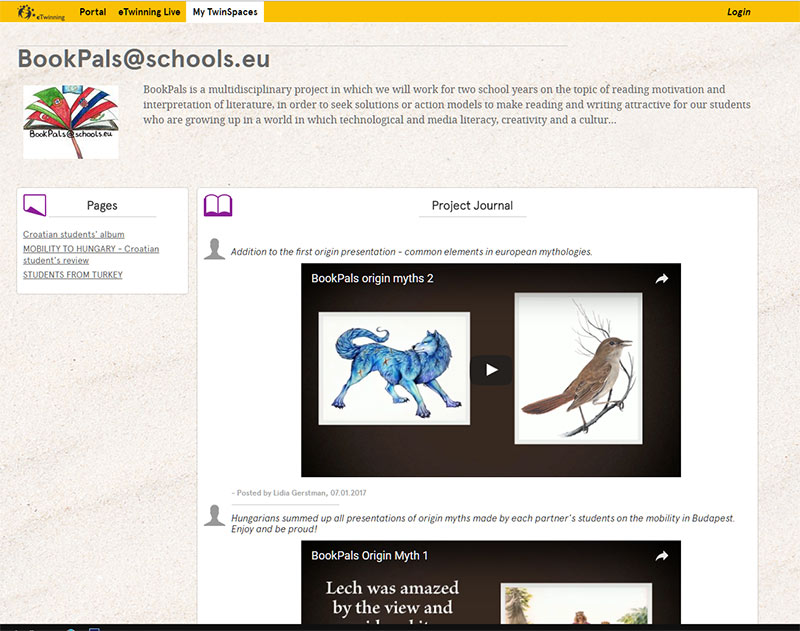Play the BookPals origin myths 2 video
Image resolution: width=800 pixels, height=631 pixels.
[491, 370]
